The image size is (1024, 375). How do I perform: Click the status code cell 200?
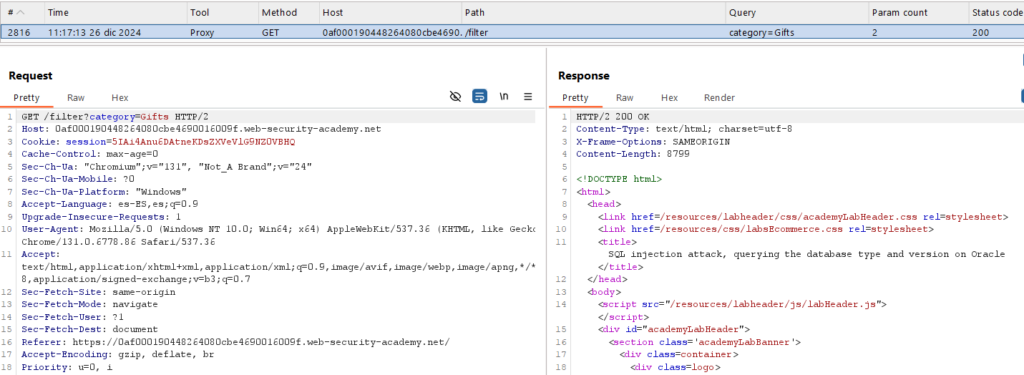pyautogui.click(x=980, y=32)
